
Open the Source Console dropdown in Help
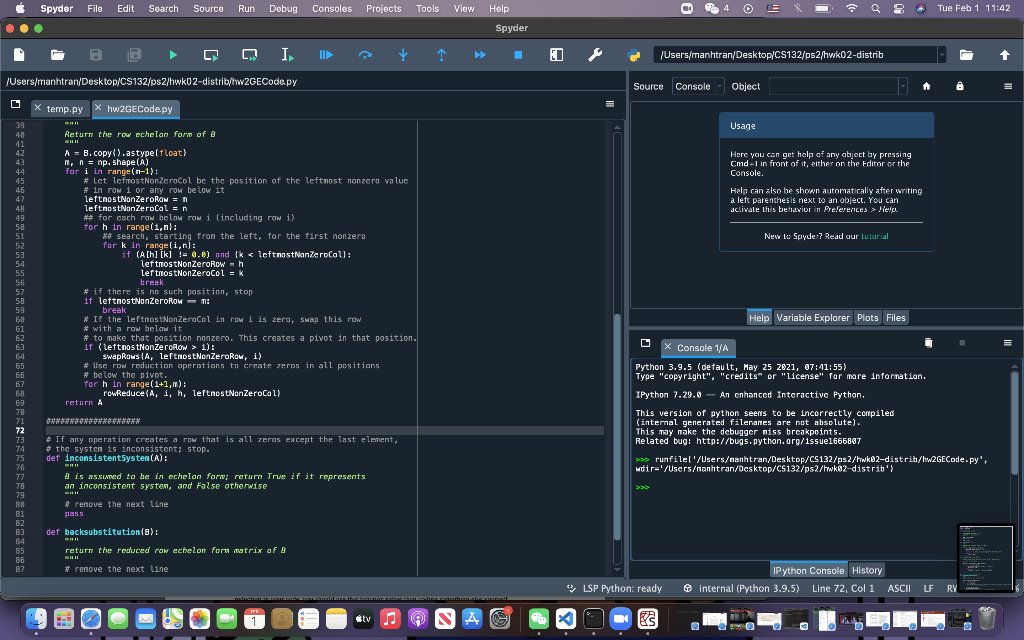tap(697, 87)
